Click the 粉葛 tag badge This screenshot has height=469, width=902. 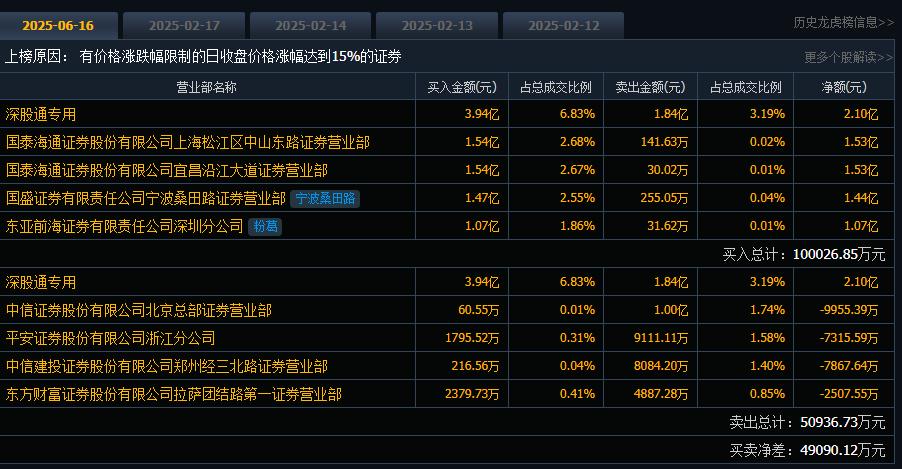(265, 227)
